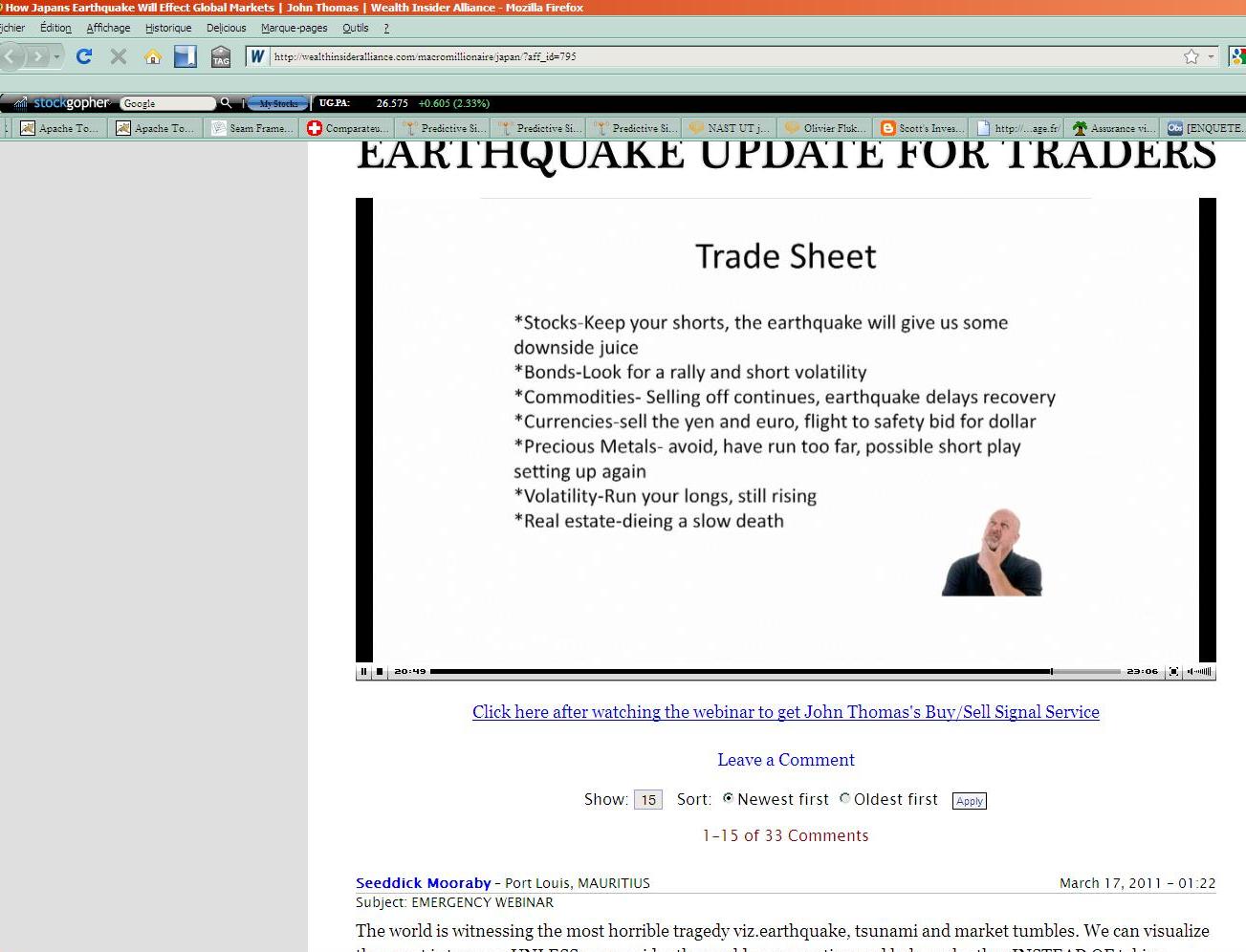
Task: Go forward using the forward arrow
Action: (x=38, y=56)
